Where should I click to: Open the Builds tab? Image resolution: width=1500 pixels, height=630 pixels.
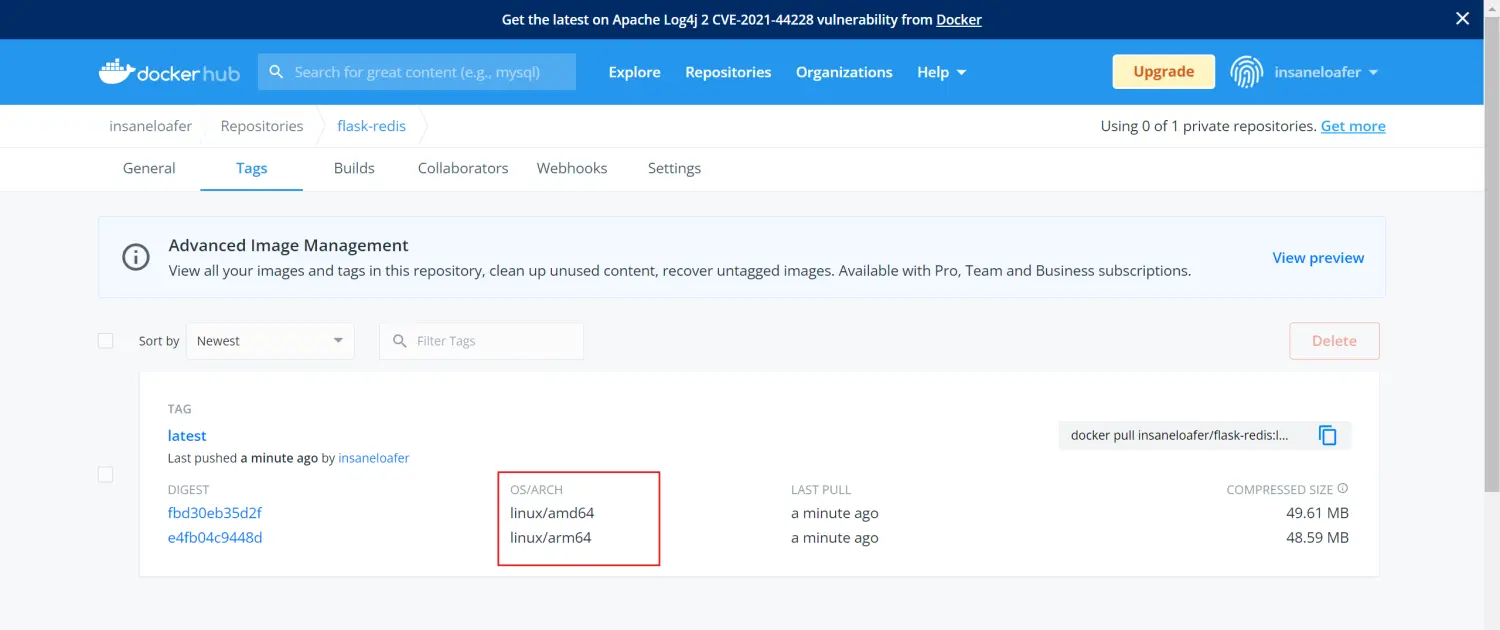click(x=354, y=168)
